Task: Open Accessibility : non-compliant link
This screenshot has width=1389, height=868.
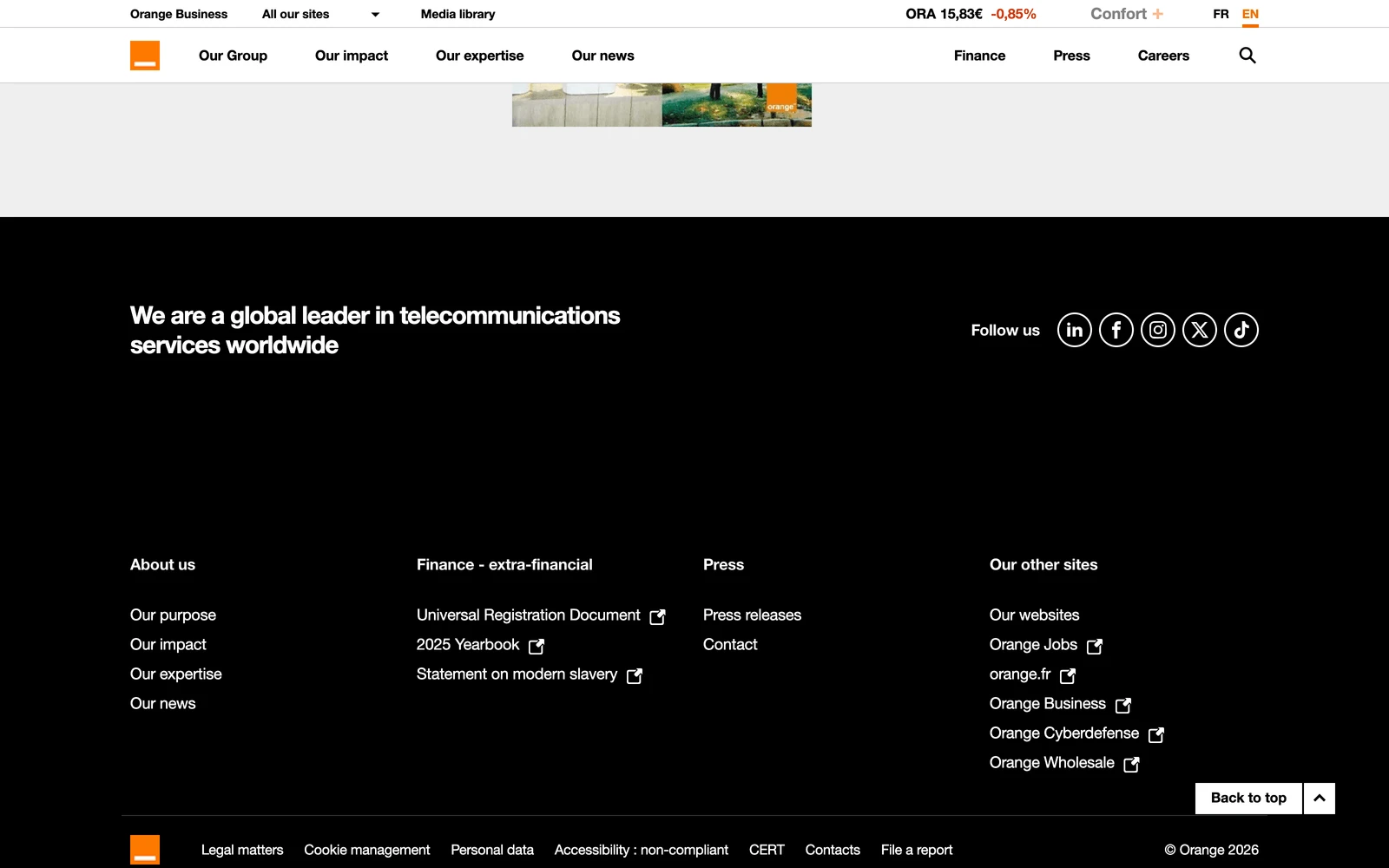Action: coord(642,850)
